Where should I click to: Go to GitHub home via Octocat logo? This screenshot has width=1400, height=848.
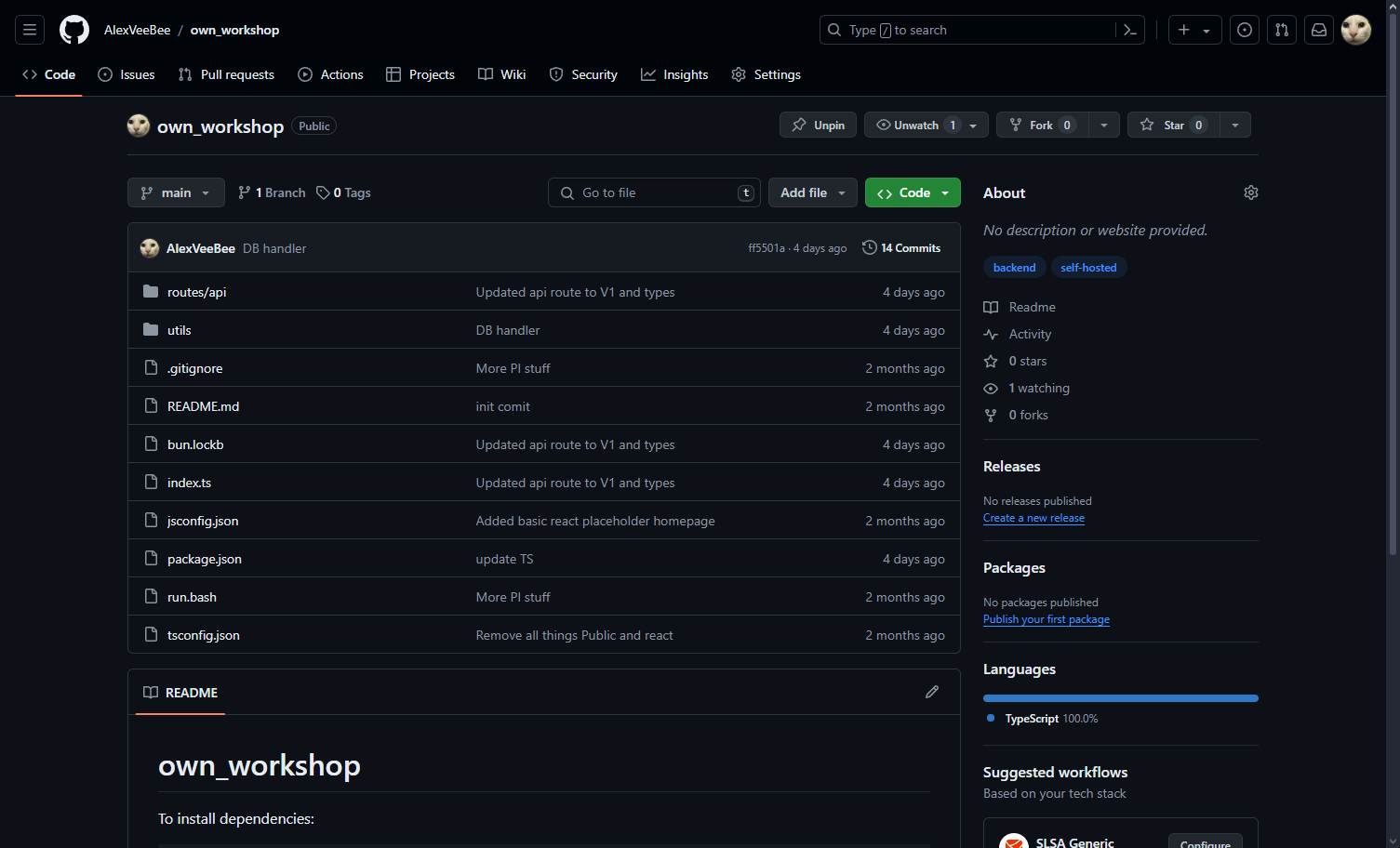click(74, 30)
